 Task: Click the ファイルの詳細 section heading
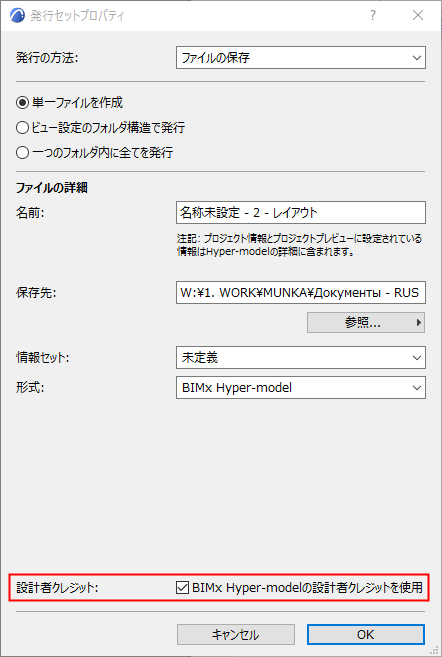tap(52, 188)
